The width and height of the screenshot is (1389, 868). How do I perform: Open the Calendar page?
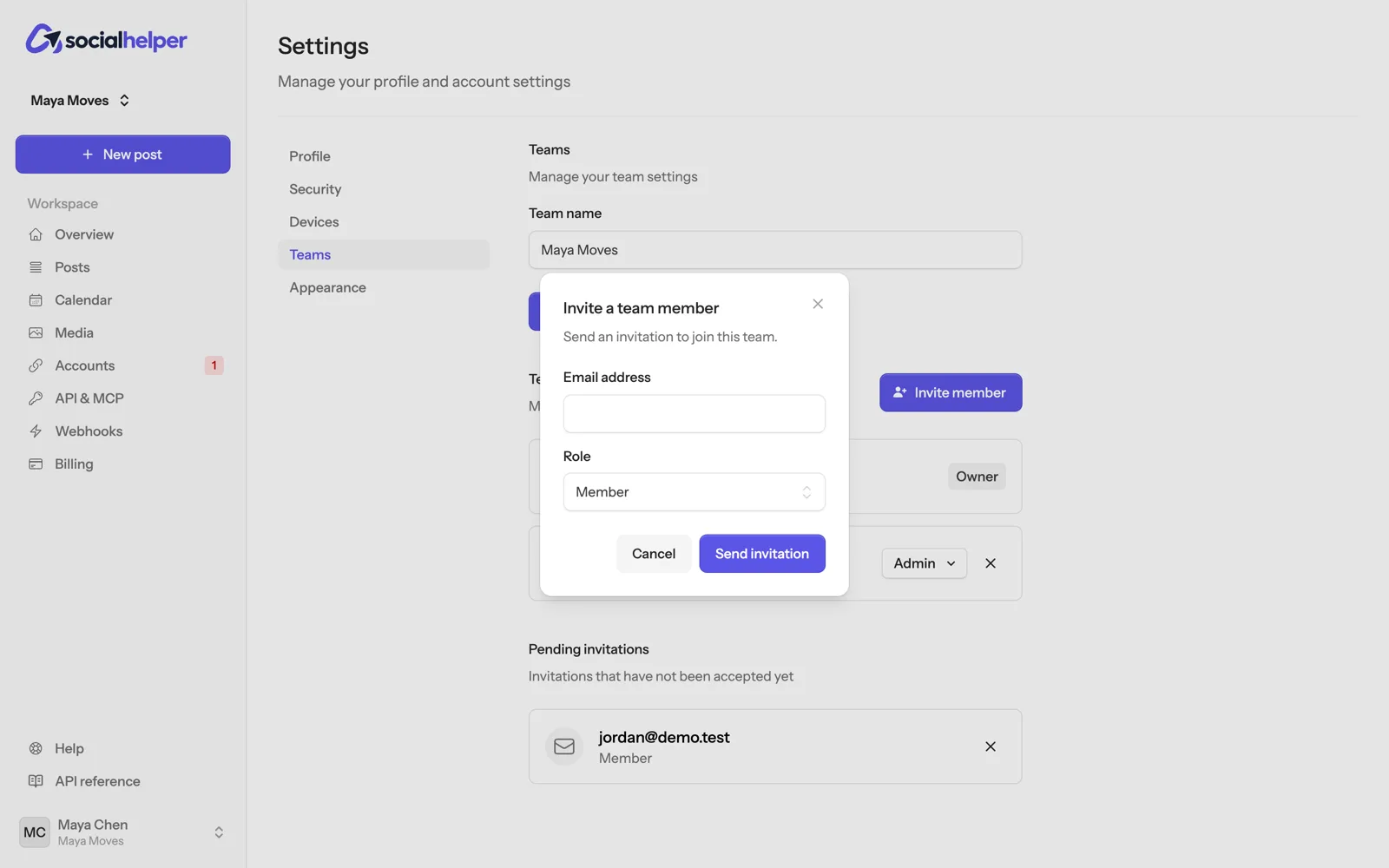tap(123, 300)
